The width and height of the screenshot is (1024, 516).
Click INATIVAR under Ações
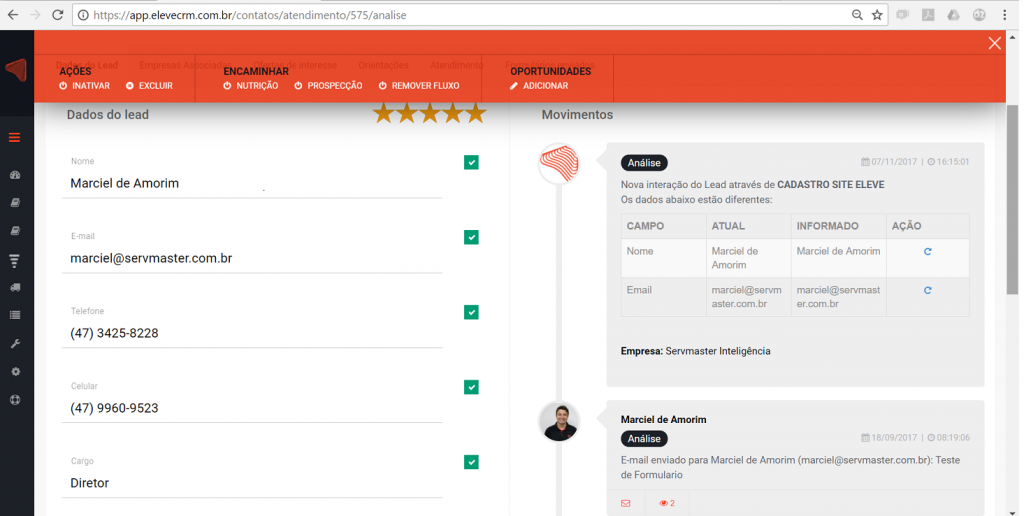85,86
